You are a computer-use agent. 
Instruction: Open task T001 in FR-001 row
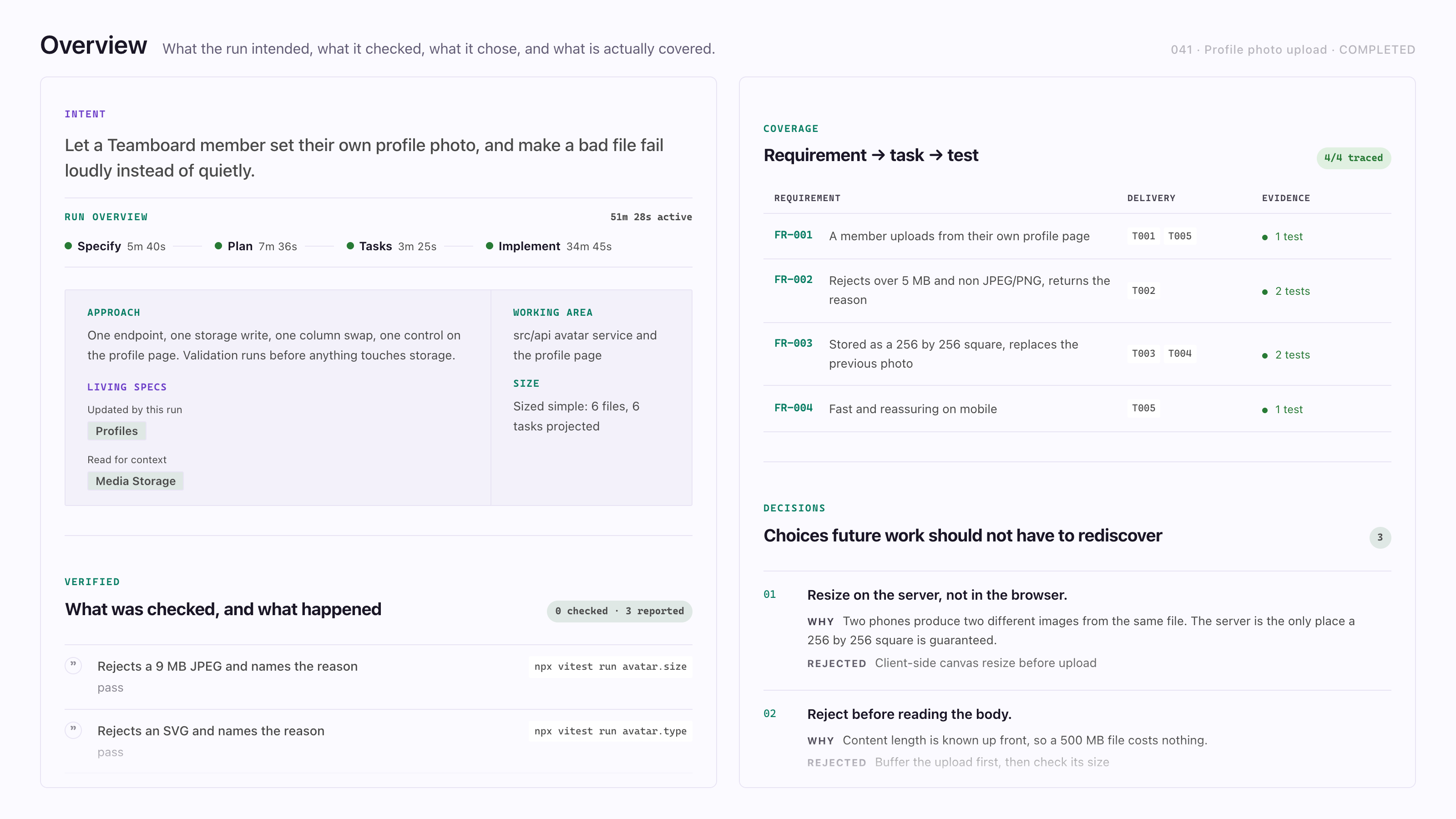[1143, 236]
